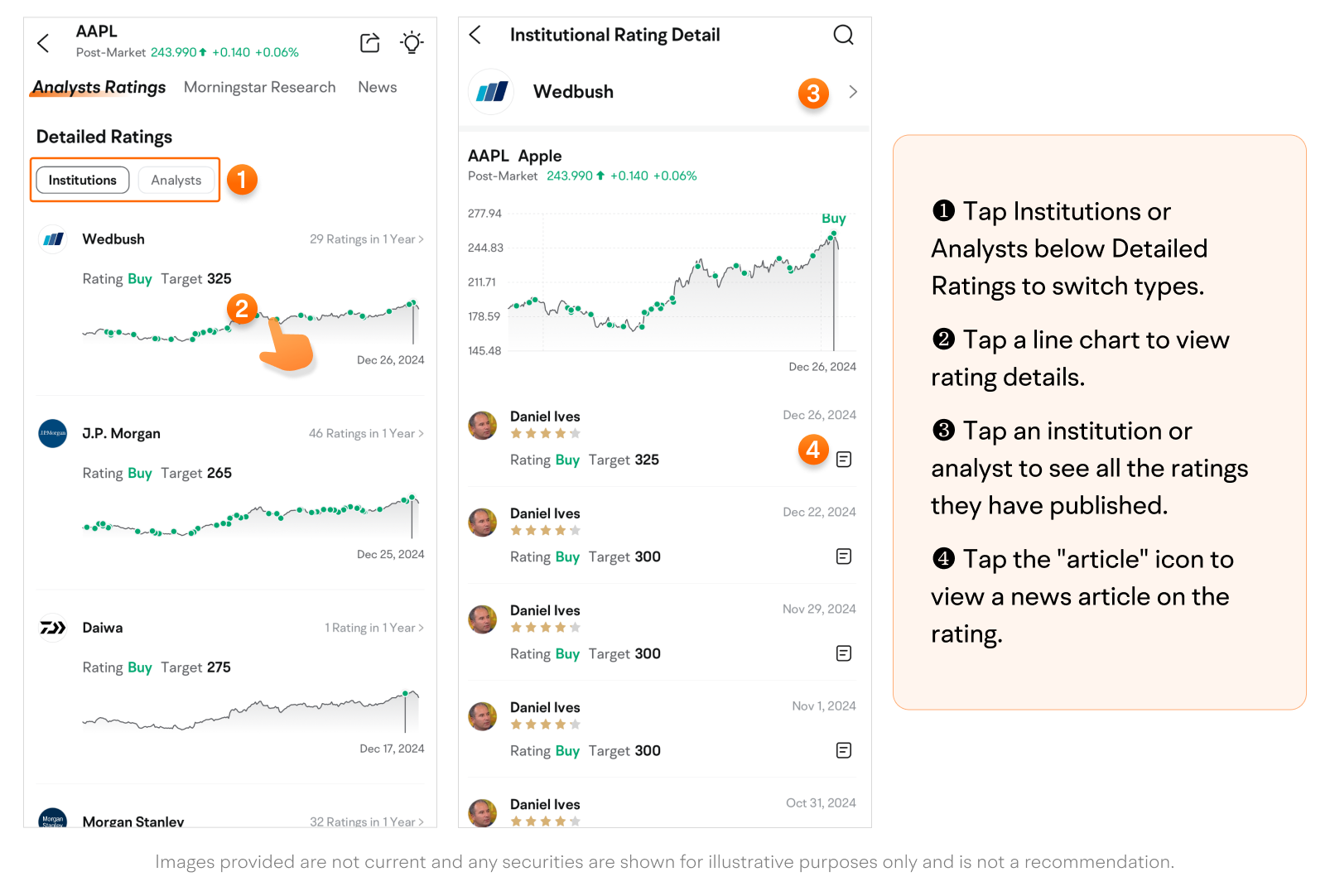Tap the back arrow beside AAPL
Image resolution: width=1330 pixels, height=896 pixels.
click(x=44, y=43)
